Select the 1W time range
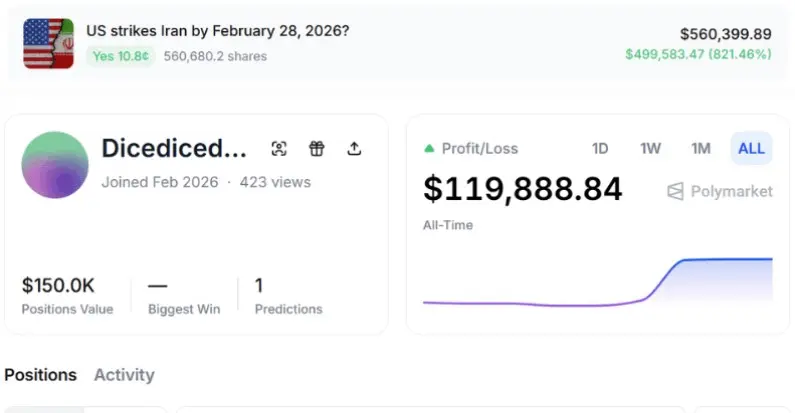This screenshot has height=413, width=795. coord(650,149)
